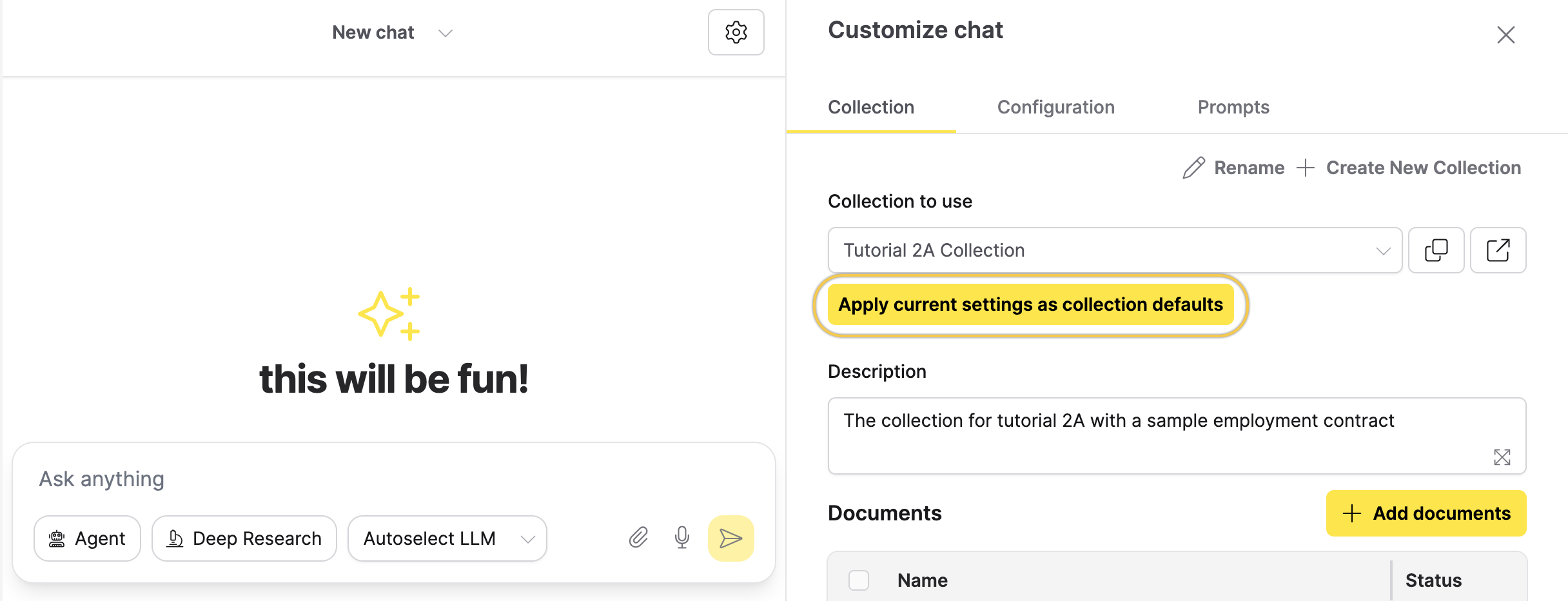Switch to the Configuration tab

point(1055,107)
